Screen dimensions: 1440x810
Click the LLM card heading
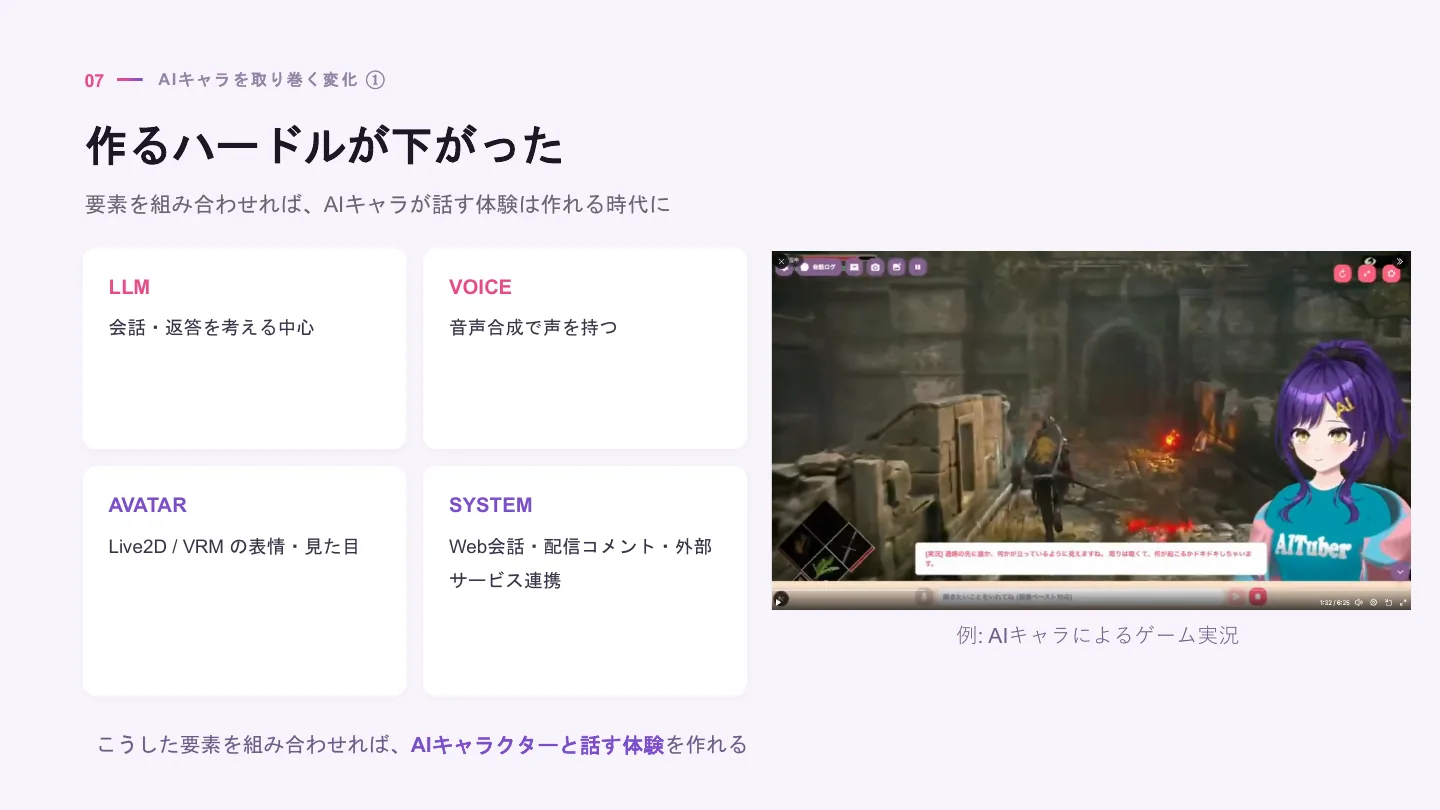[x=129, y=287]
